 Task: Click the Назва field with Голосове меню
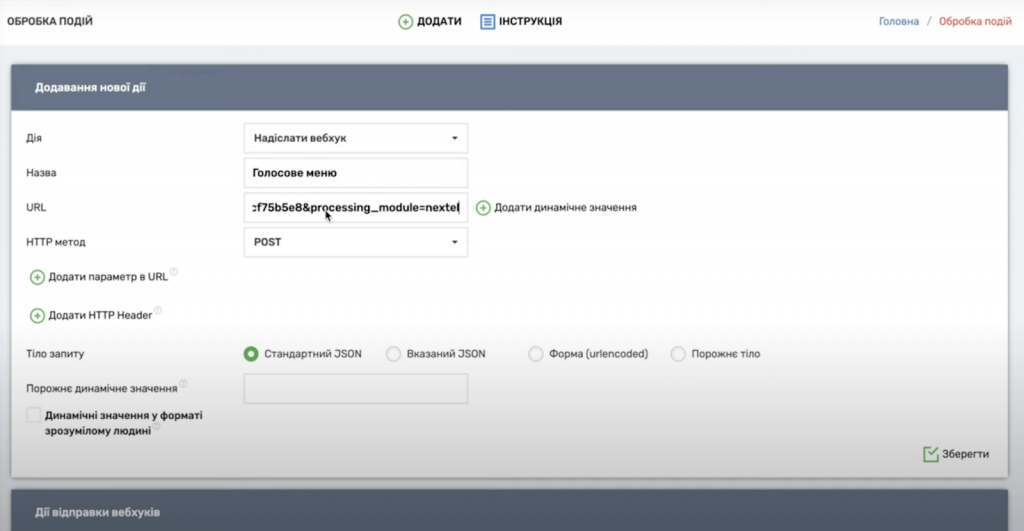click(355, 173)
